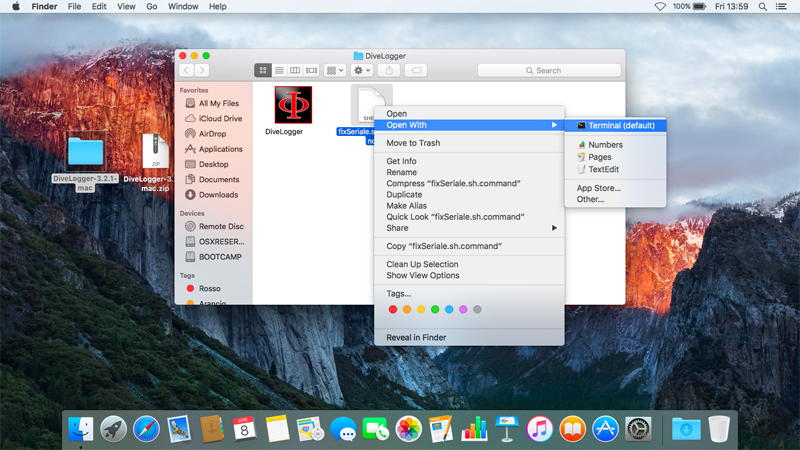Open the DiveLogger application icon
Screen dimensions: 800x450
point(293,105)
